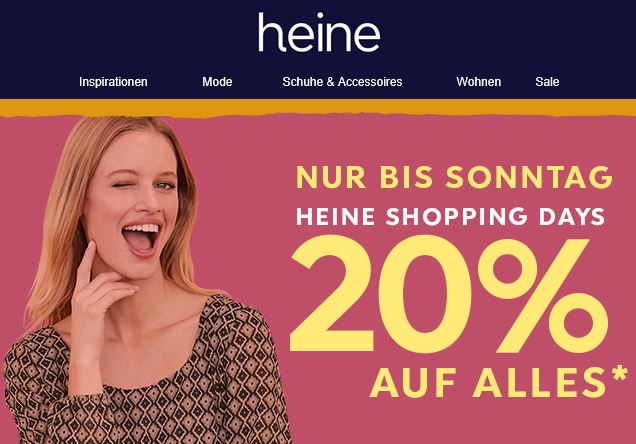Click the orange stripe below navigation
This screenshot has width=636, height=444.
[x=318, y=108]
